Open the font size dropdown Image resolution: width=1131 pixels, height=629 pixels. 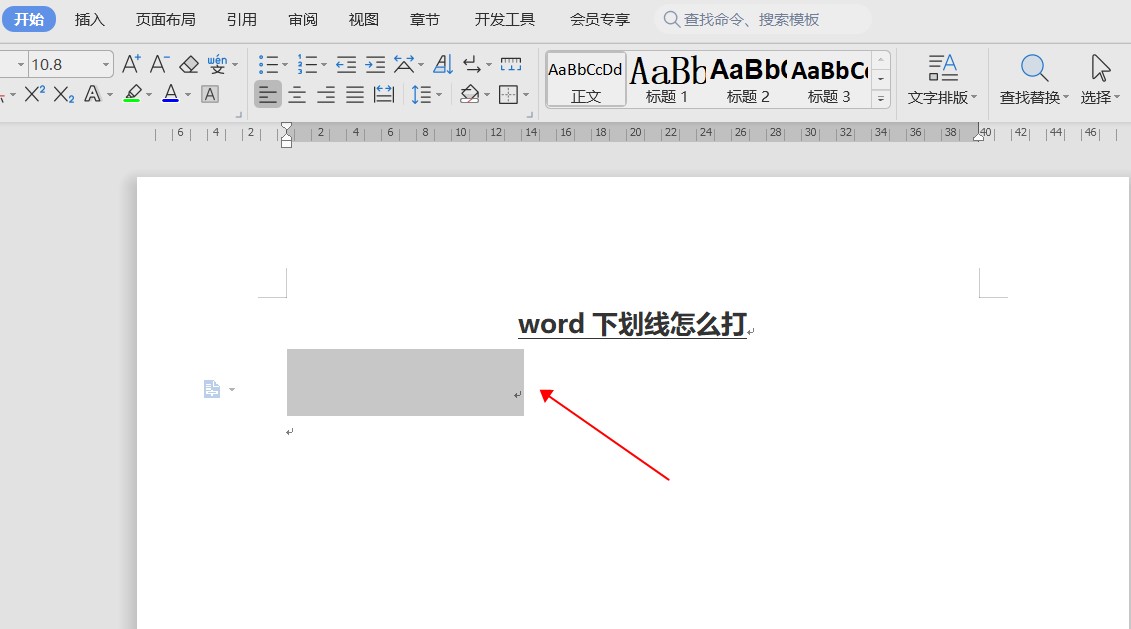click(x=106, y=65)
